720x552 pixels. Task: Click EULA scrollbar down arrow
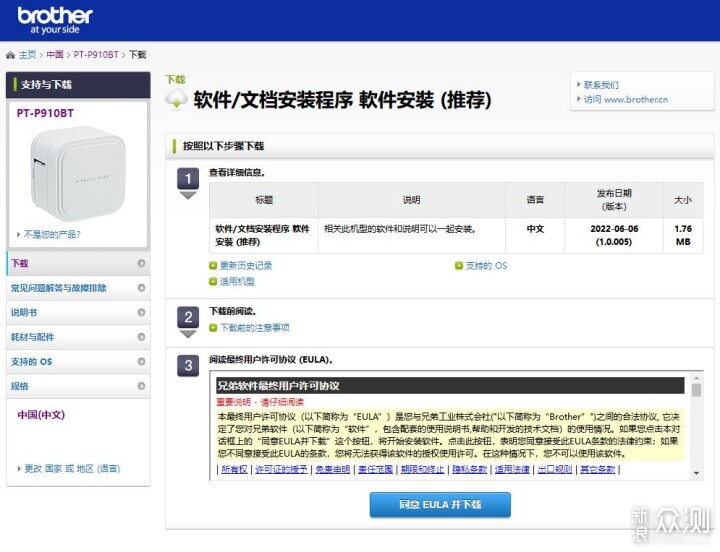point(697,473)
